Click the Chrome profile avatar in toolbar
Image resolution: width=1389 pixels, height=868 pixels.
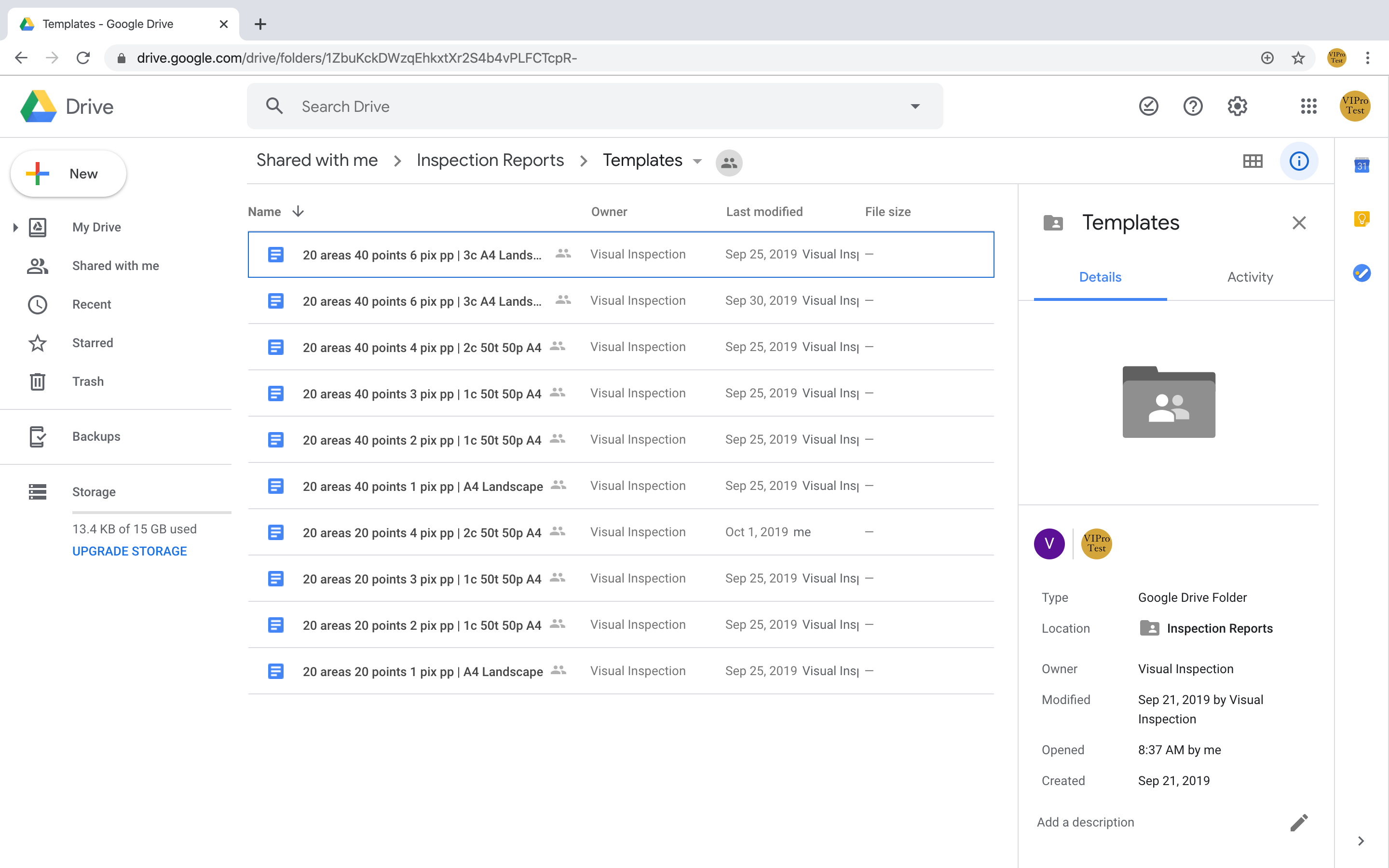[x=1337, y=58]
